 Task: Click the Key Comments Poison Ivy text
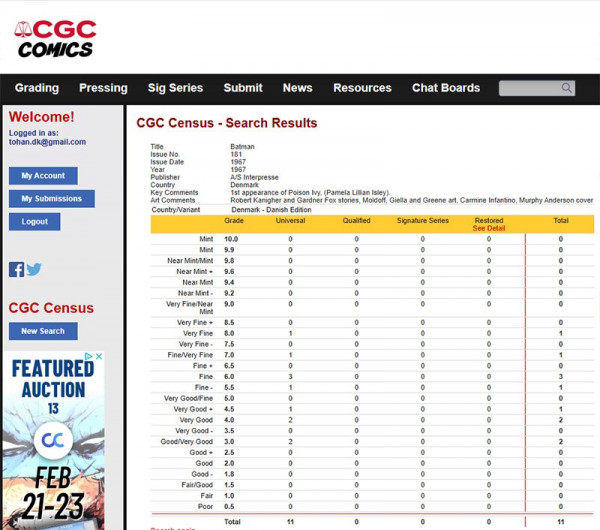click(x=310, y=192)
